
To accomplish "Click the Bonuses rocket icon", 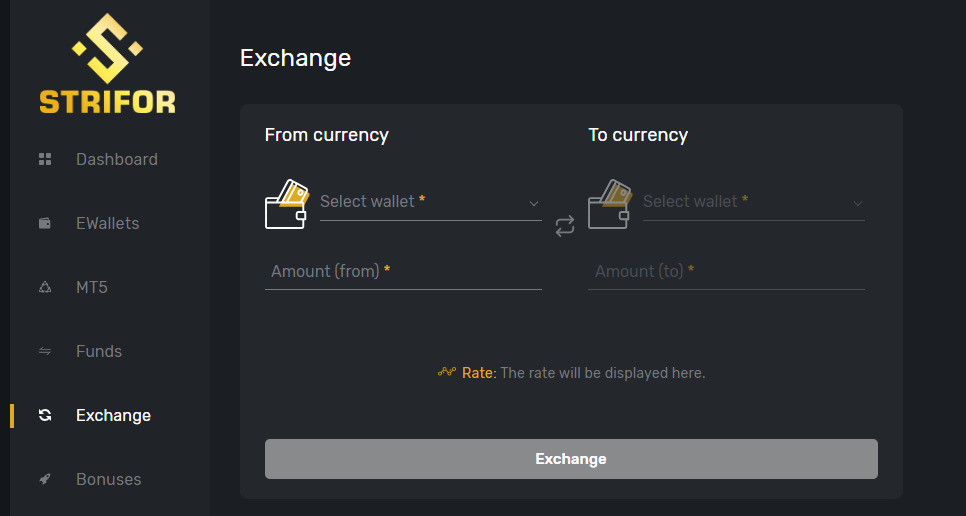I will tap(45, 480).
